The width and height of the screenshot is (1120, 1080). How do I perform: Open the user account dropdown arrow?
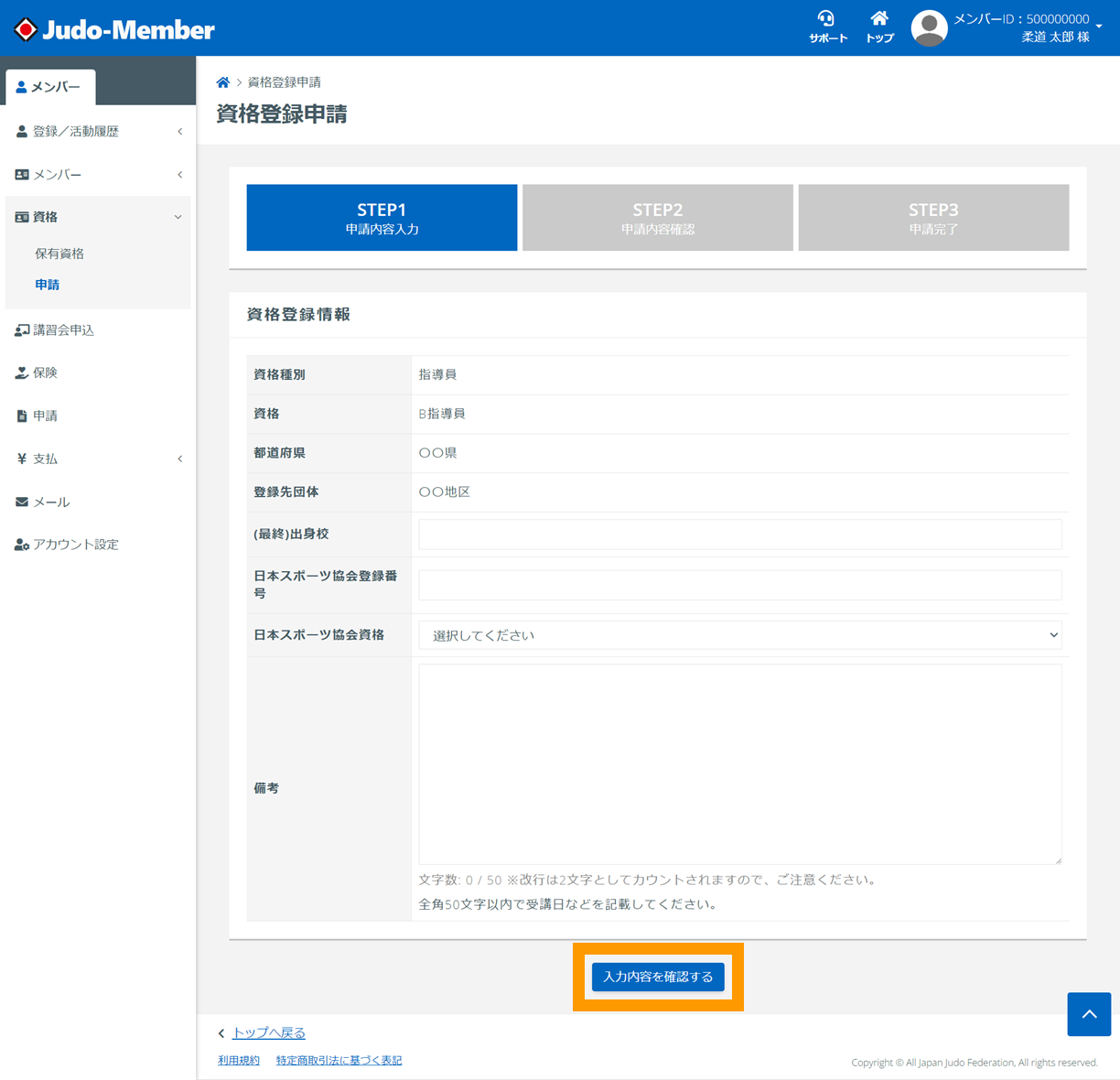click(x=1099, y=27)
